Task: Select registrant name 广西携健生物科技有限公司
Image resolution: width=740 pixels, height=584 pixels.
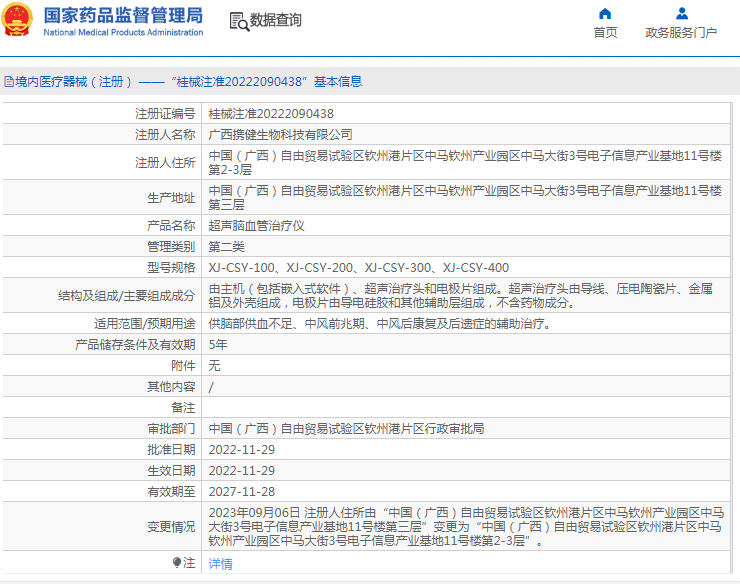Action: 280,135
